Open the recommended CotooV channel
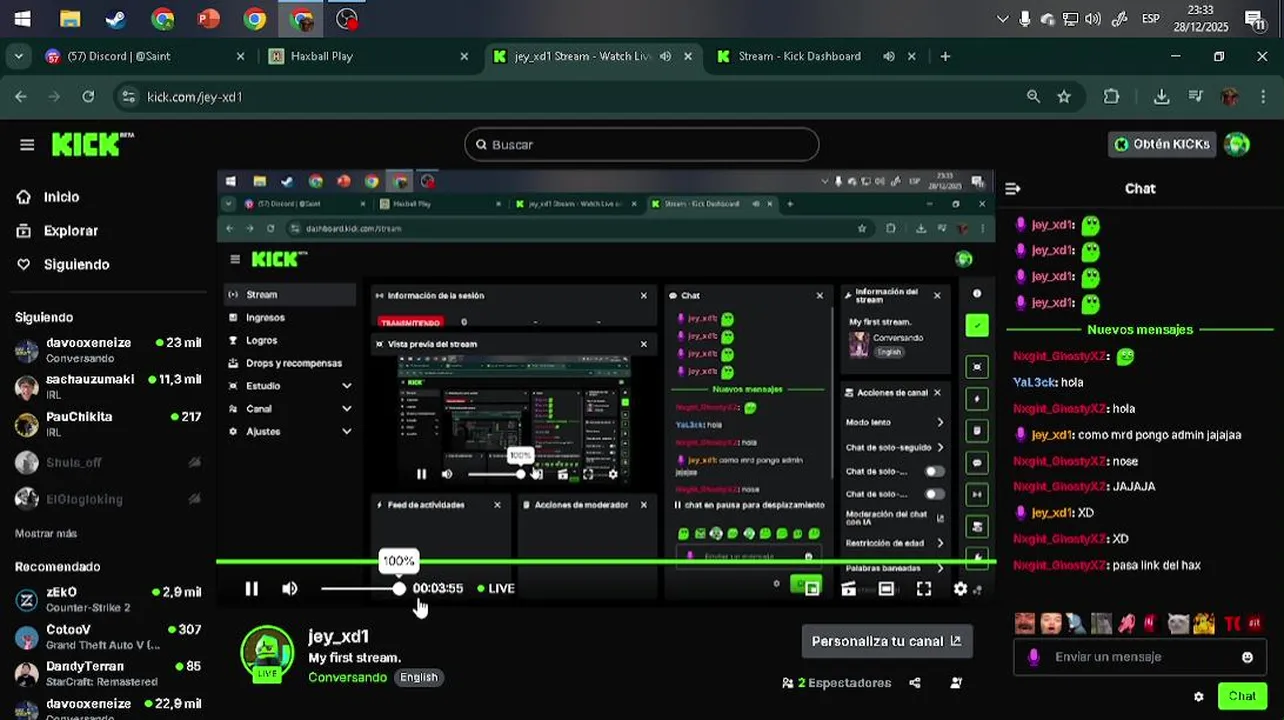This screenshot has height=720, width=1284. click(108, 637)
